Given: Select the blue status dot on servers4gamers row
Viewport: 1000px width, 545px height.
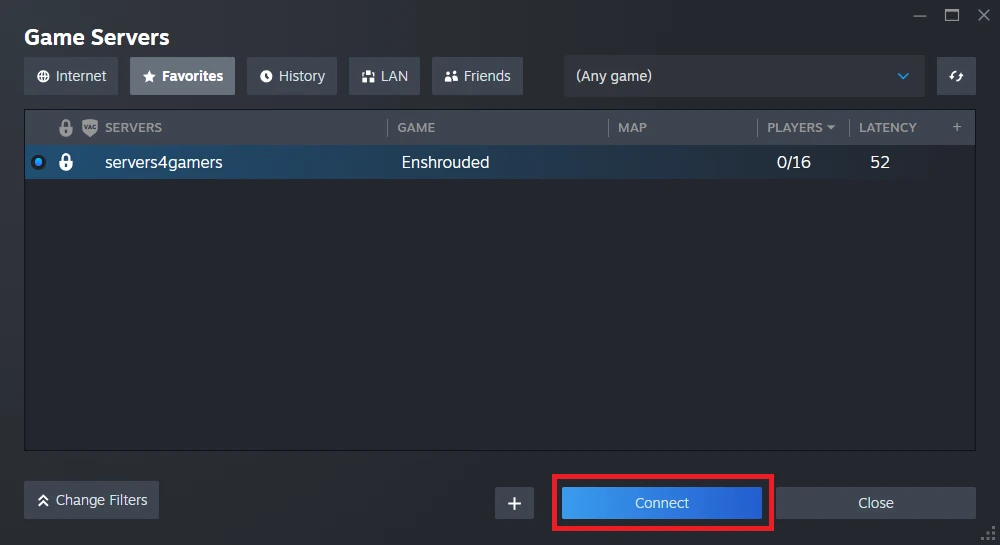Looking at the screenshot, I should 38,162.
